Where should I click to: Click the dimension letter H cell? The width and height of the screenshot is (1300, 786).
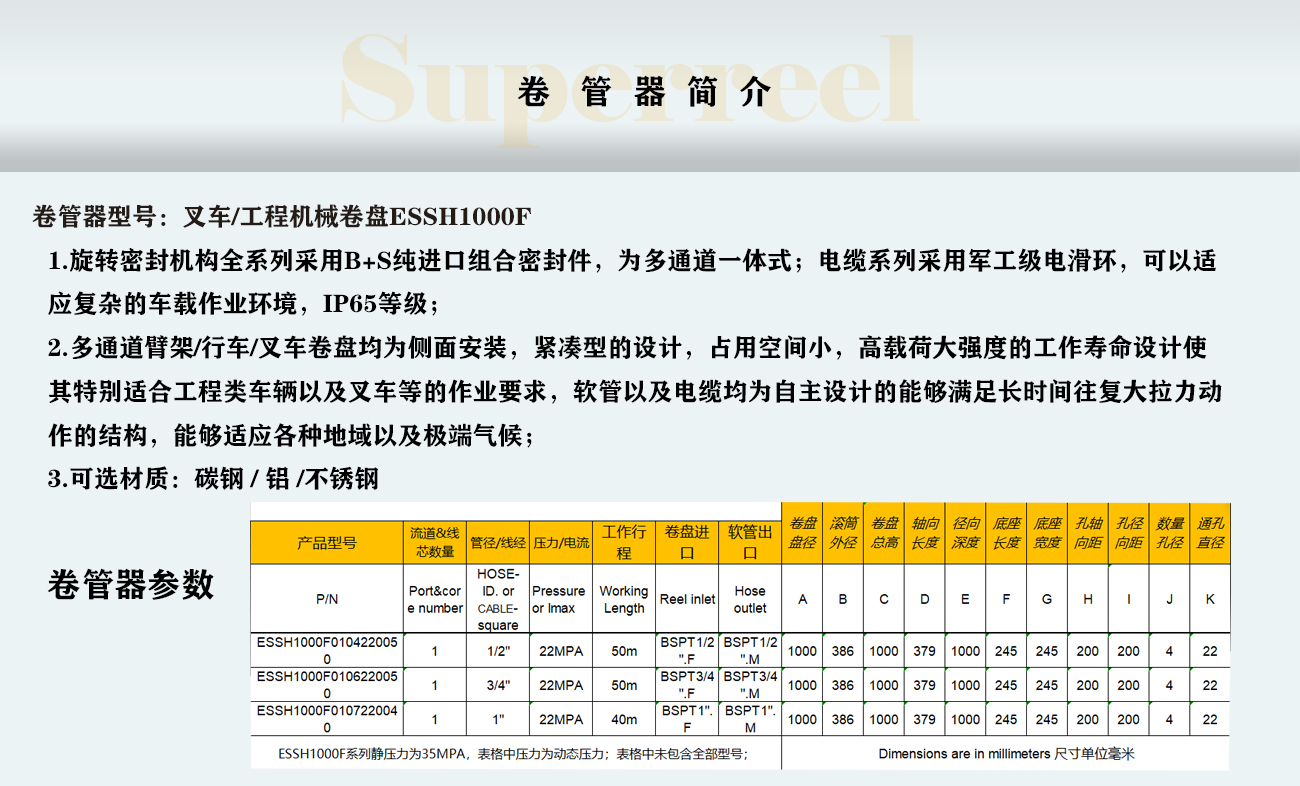[1088, 599]
